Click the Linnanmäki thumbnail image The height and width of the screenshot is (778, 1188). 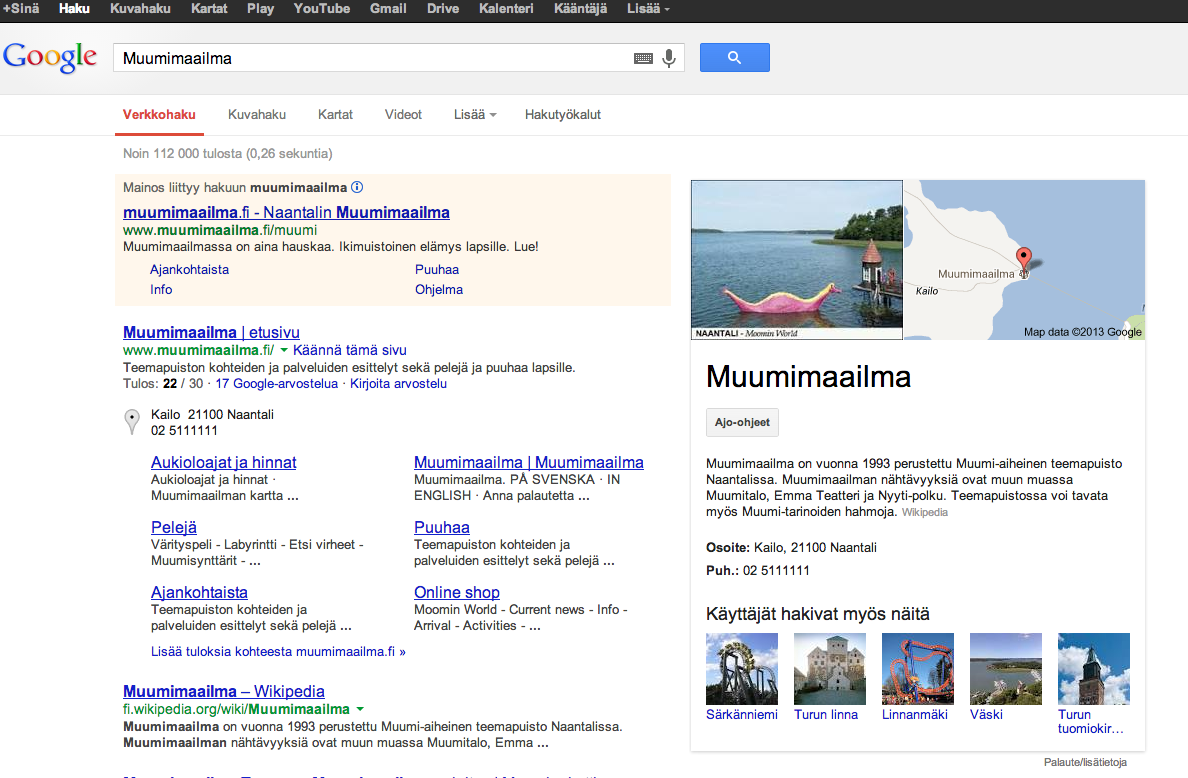click(918, 669)
